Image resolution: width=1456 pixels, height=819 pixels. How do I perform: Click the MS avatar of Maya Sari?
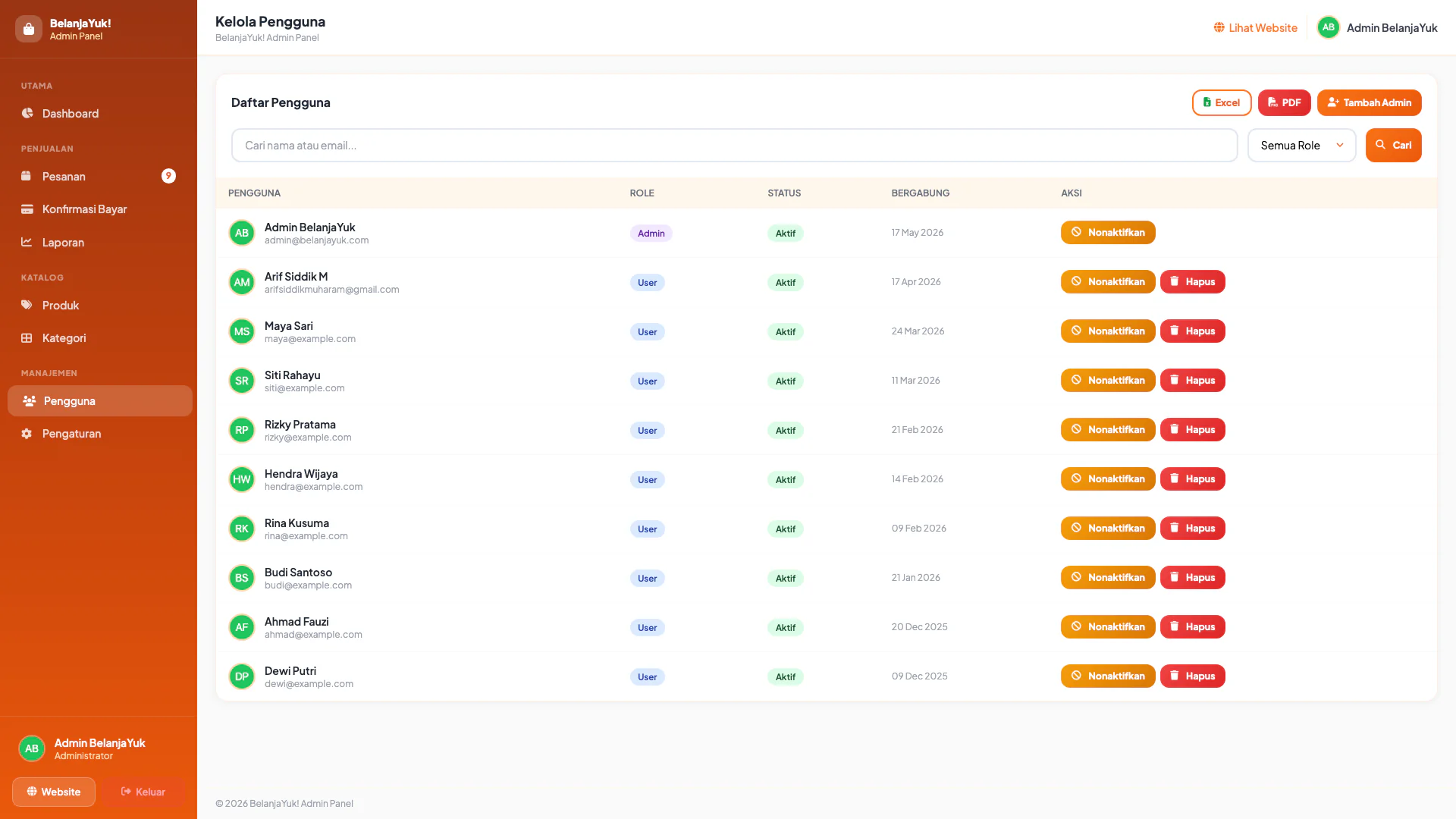pos(241,331)
